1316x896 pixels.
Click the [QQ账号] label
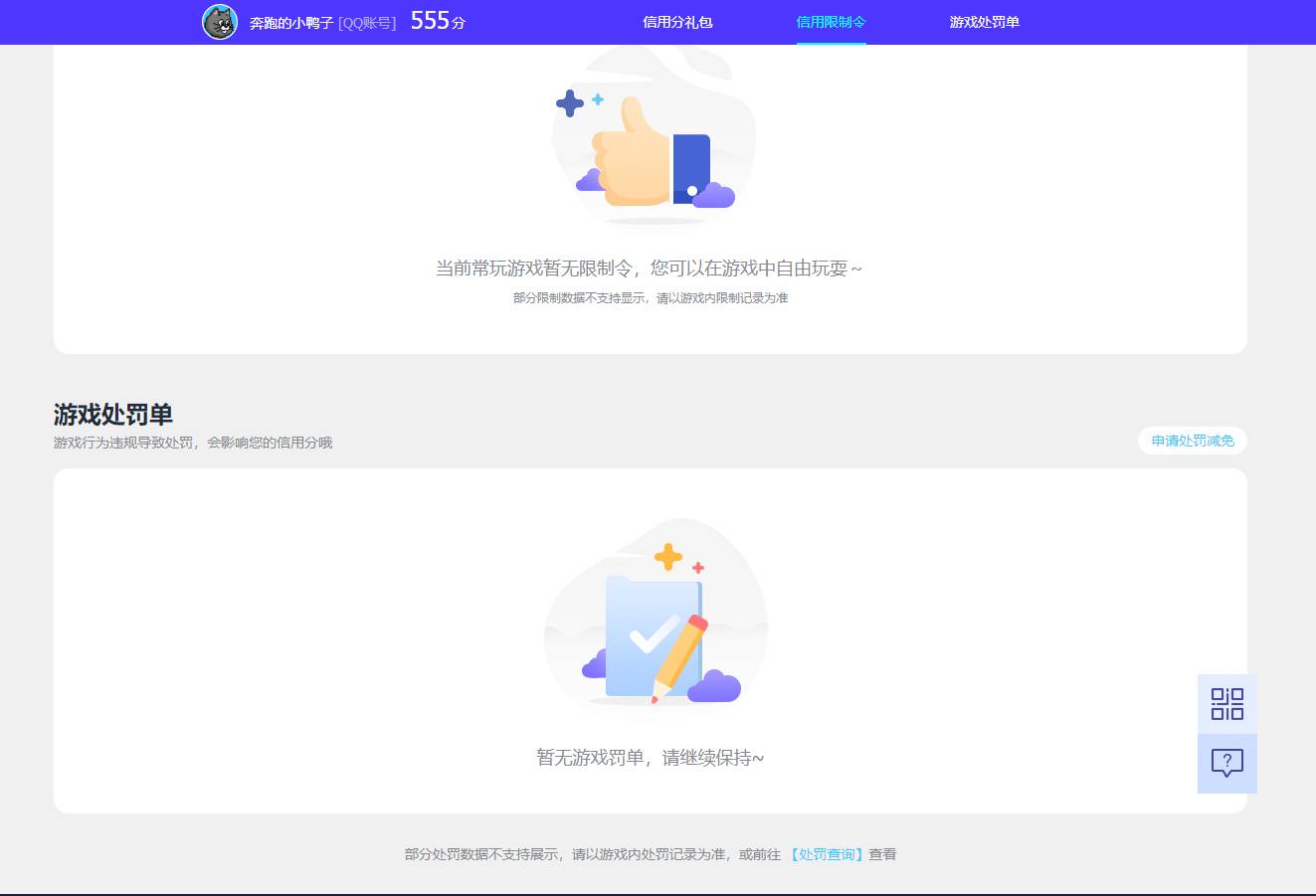click(x=366, y=22)
